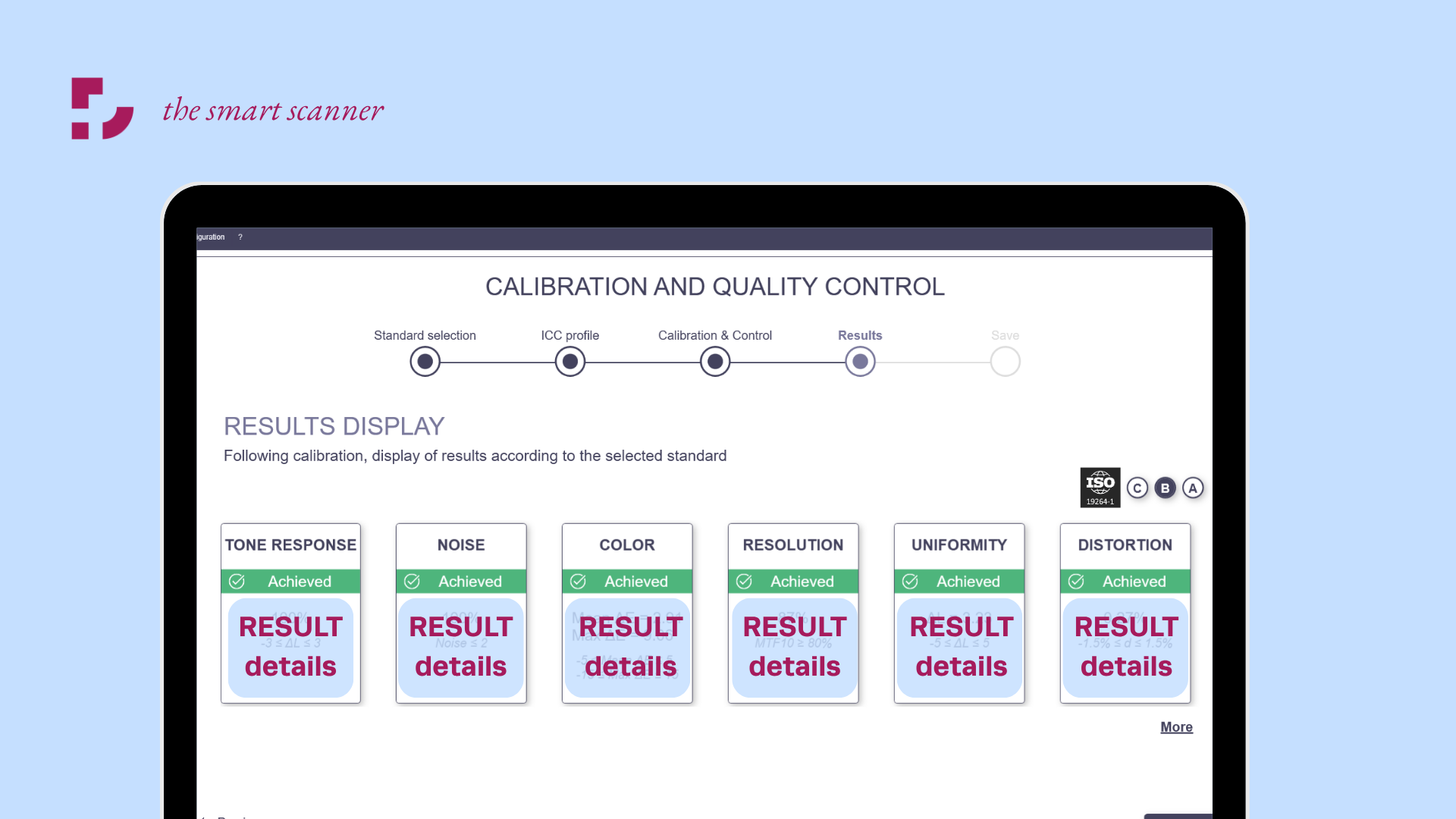Viewport: 1456px width, 819px height.
Task: Open the ? help menu
Action: pos(240,237)
